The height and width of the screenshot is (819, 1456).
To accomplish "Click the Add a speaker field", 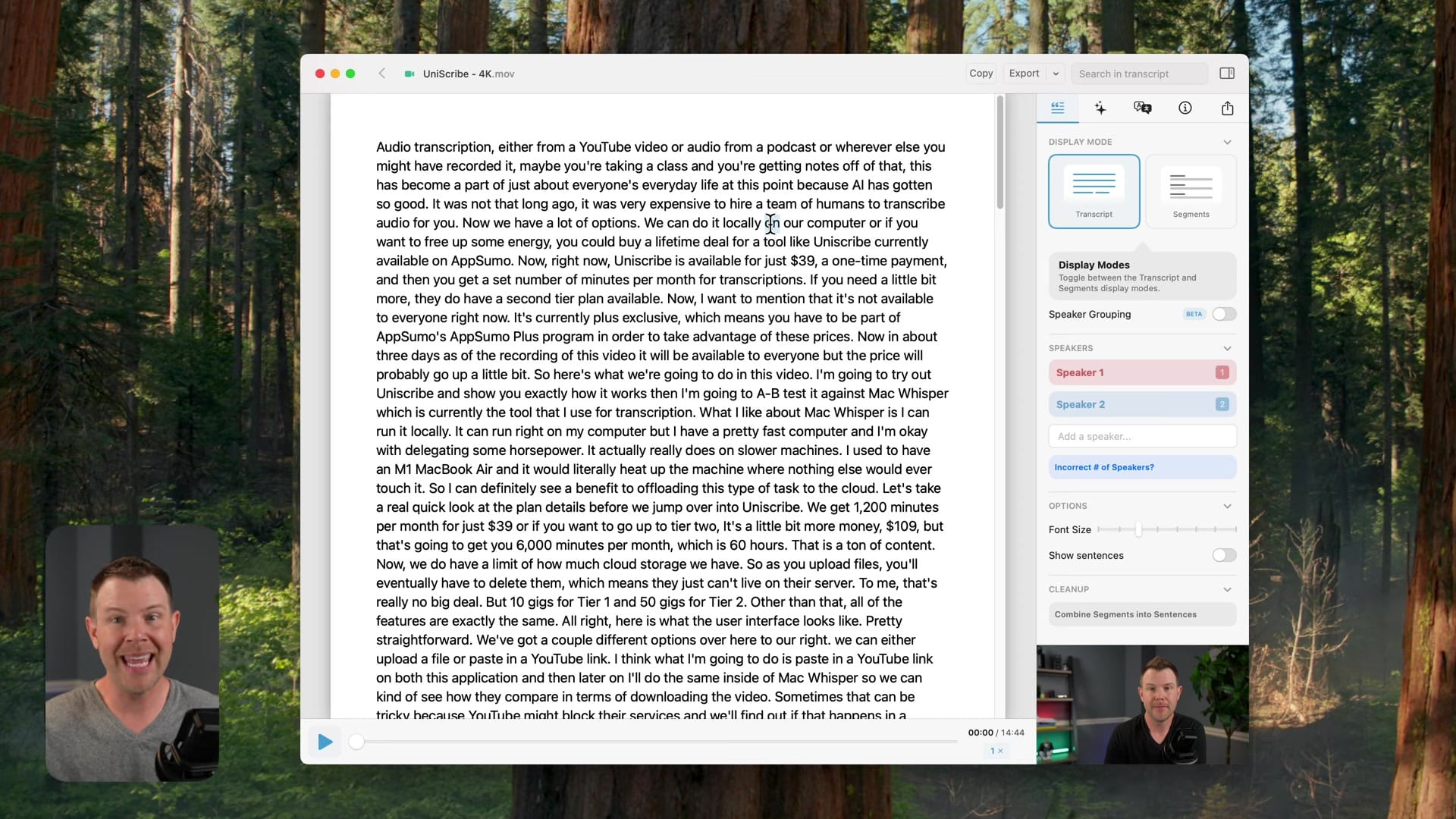I will click(1142, 436).
